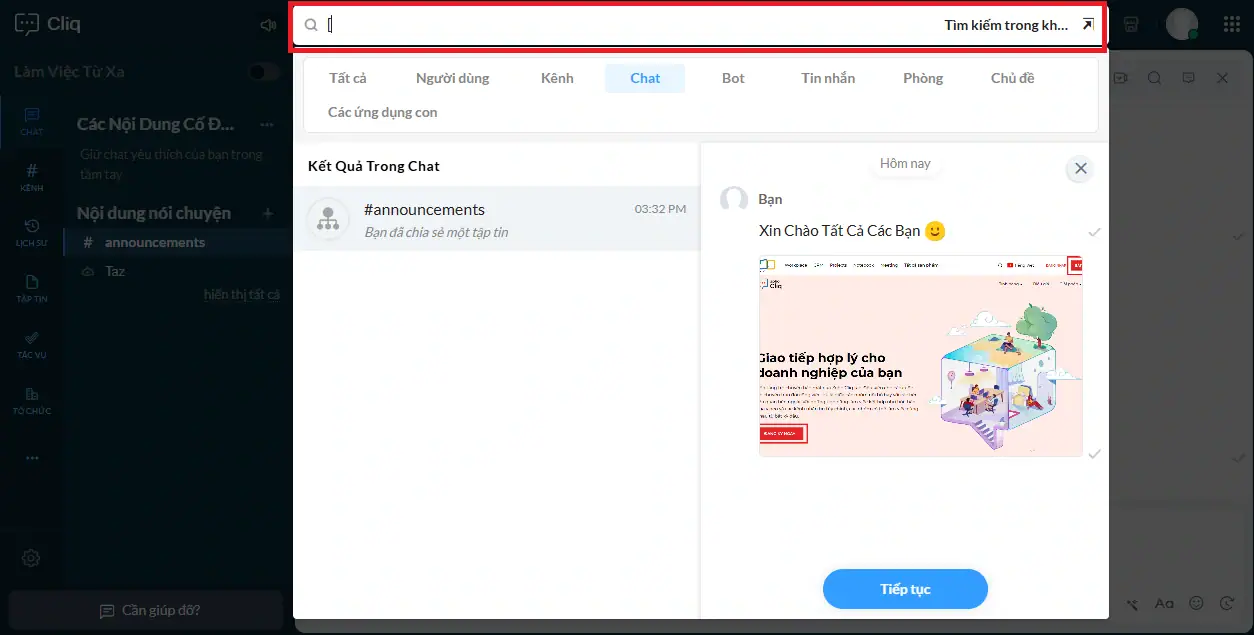Open options for Các Nội Dung Cố Định
The height and width of the screenshot is (635, 1254).
click(266, 124)
